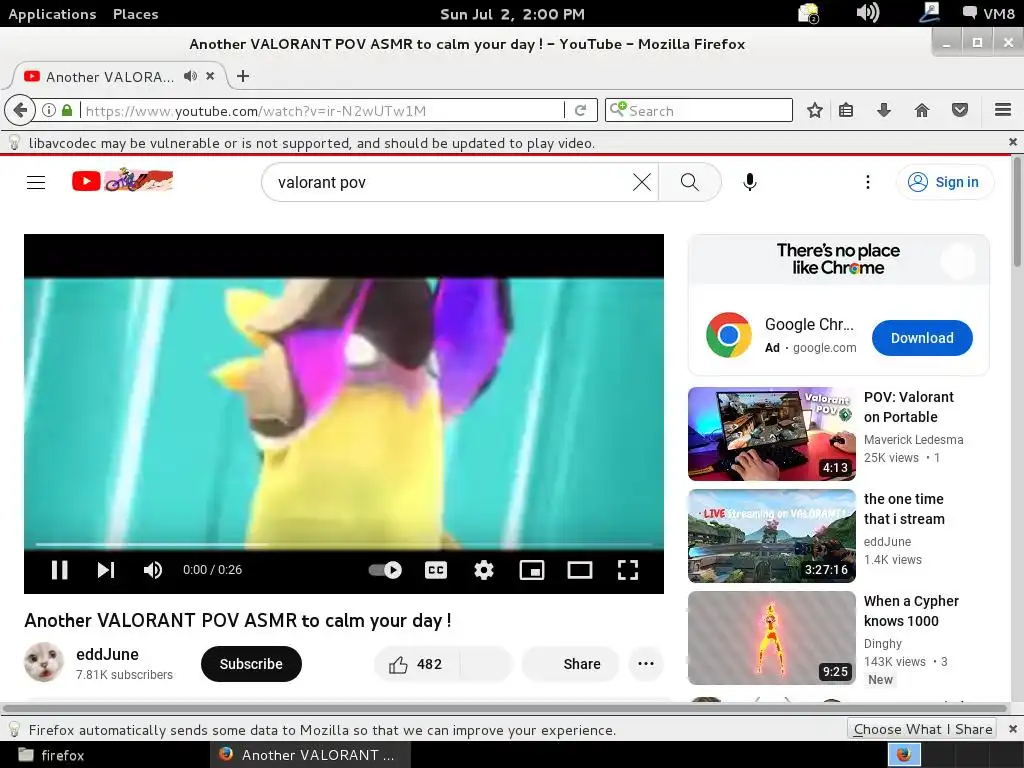Image resolution: width=1024 pixels, height=768 pixels.
Task: Open eddJune channel avatar
Action: pos(44,662)
